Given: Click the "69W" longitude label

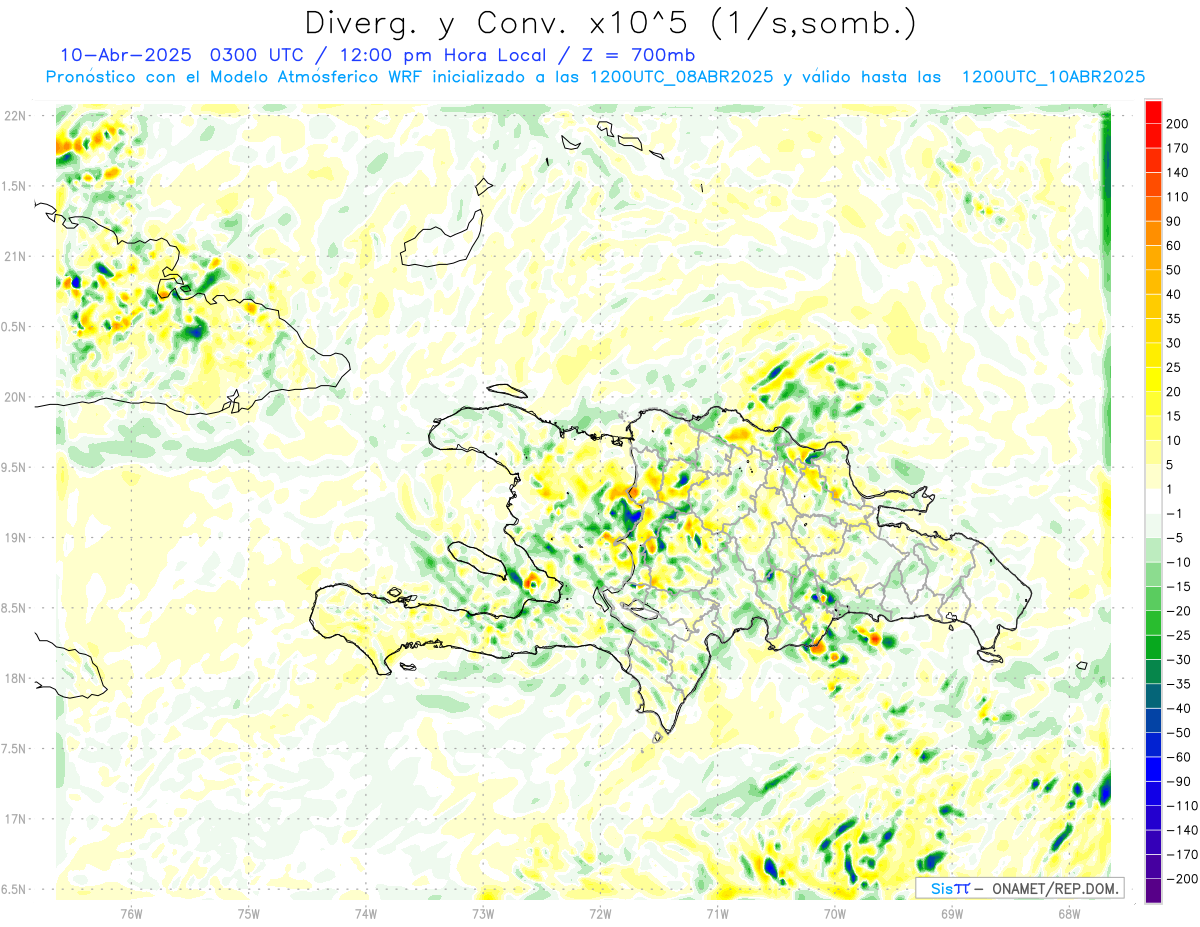Looking at the screenshot, I should [x=952, y=913].
